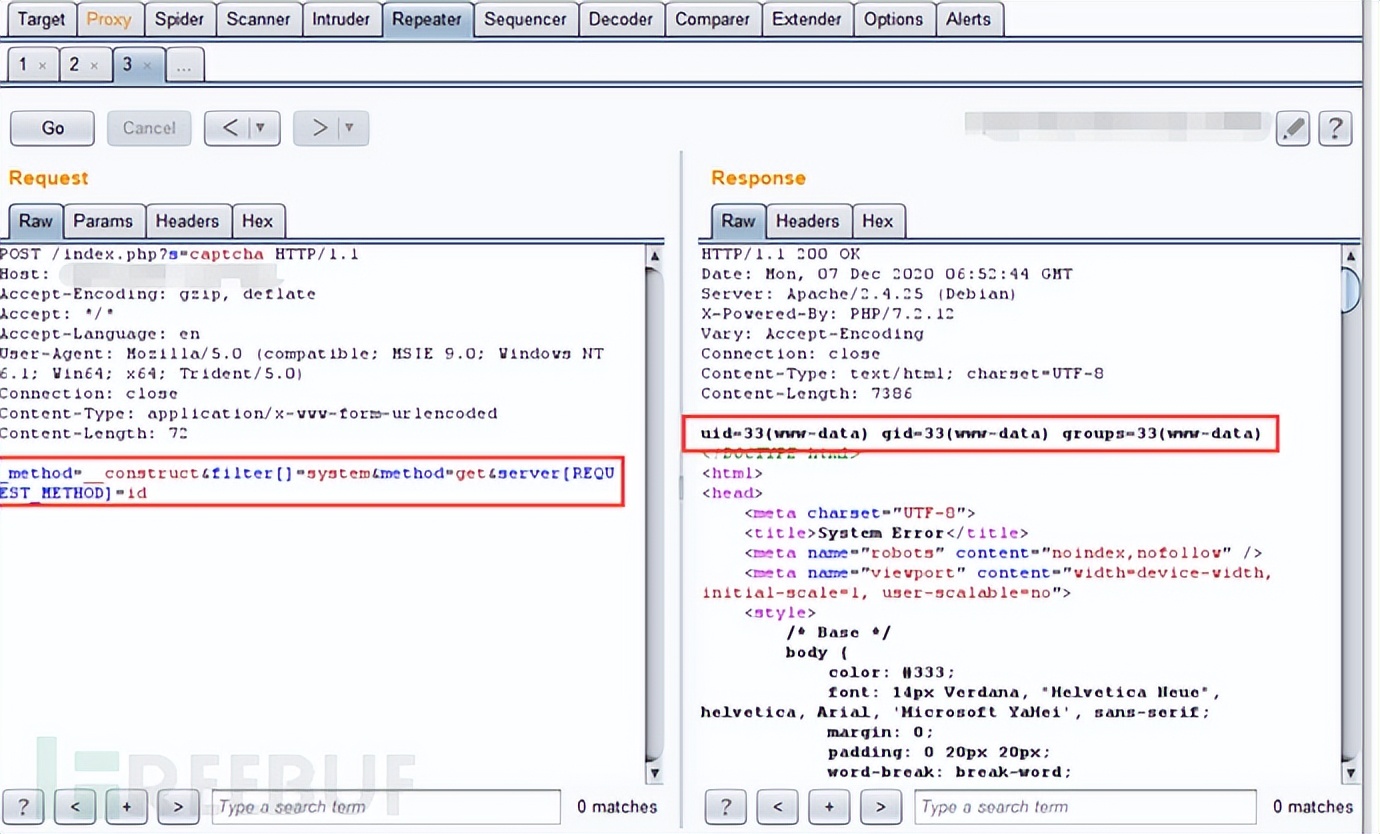Image resolution: width=1380 pixels, height=834 pixels.
Task: Select the Intruder tab
Action: (341, 19)
